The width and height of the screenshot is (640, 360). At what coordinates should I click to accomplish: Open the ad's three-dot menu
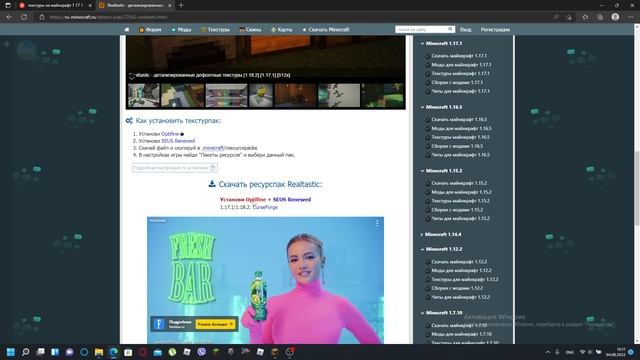click(x=377, y=223)
